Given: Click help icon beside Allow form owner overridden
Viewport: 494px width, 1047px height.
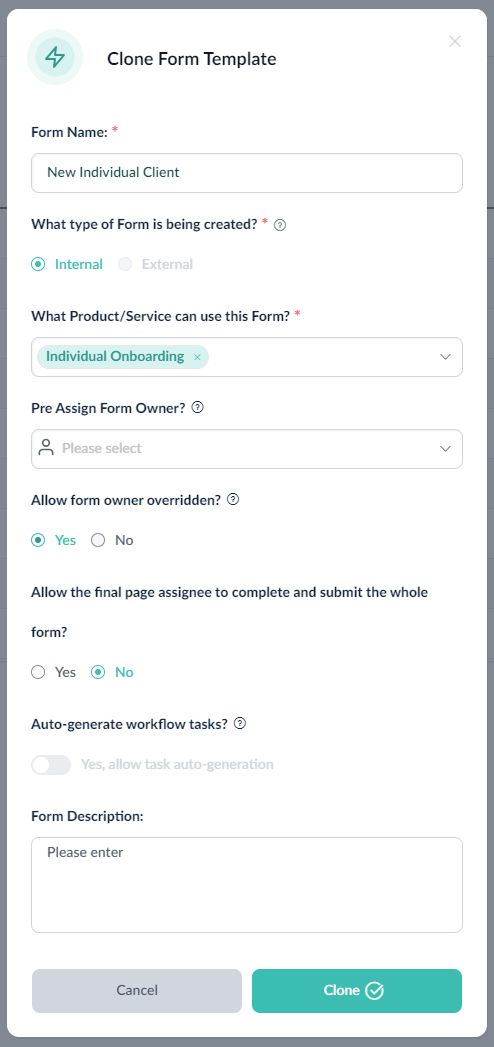Looking at the screenshot, I should click(233, 499).
